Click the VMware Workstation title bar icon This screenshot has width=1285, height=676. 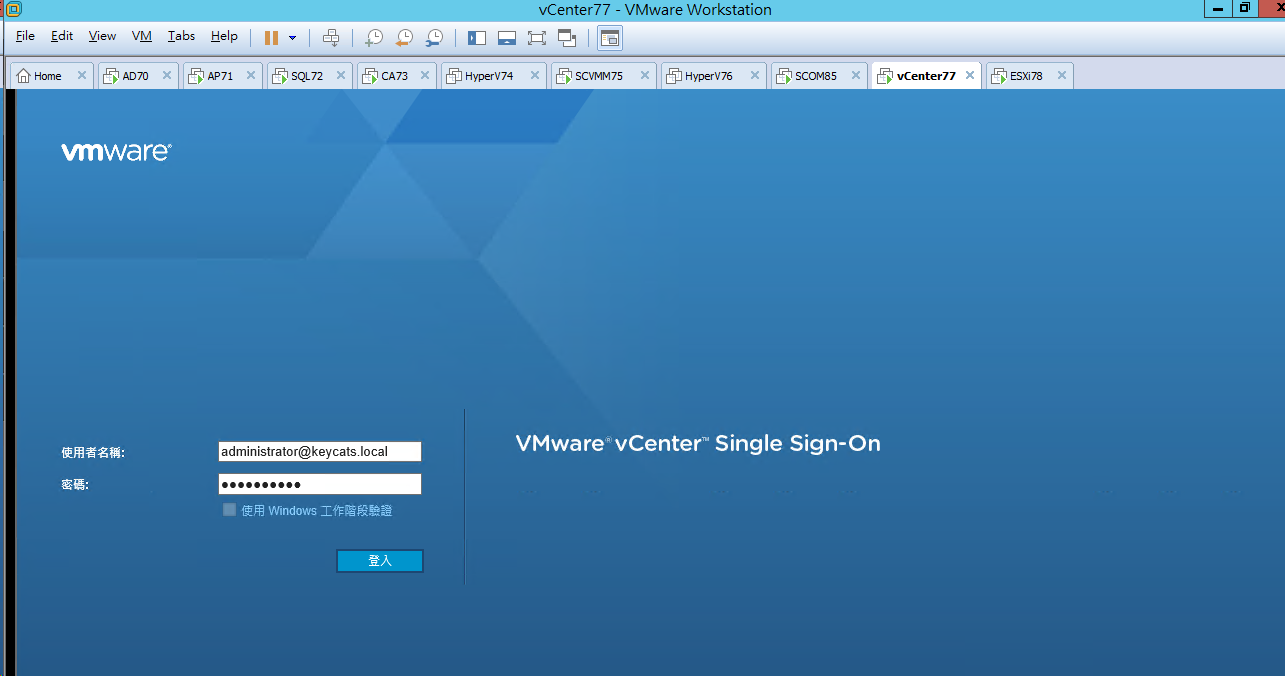[x=13, y=9]
